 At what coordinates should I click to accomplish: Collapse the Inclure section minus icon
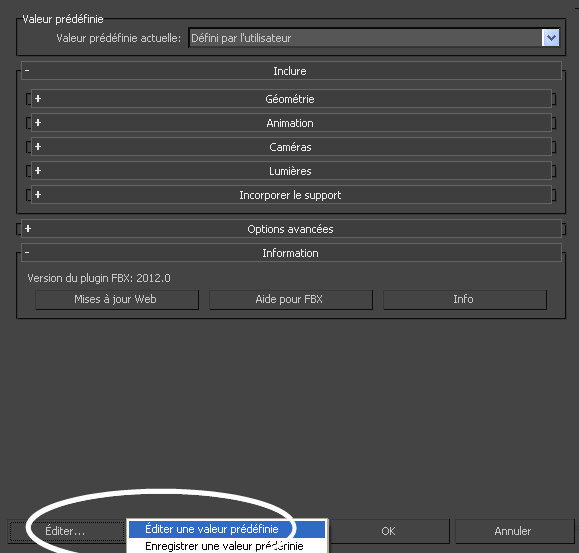tap(27, 70)
